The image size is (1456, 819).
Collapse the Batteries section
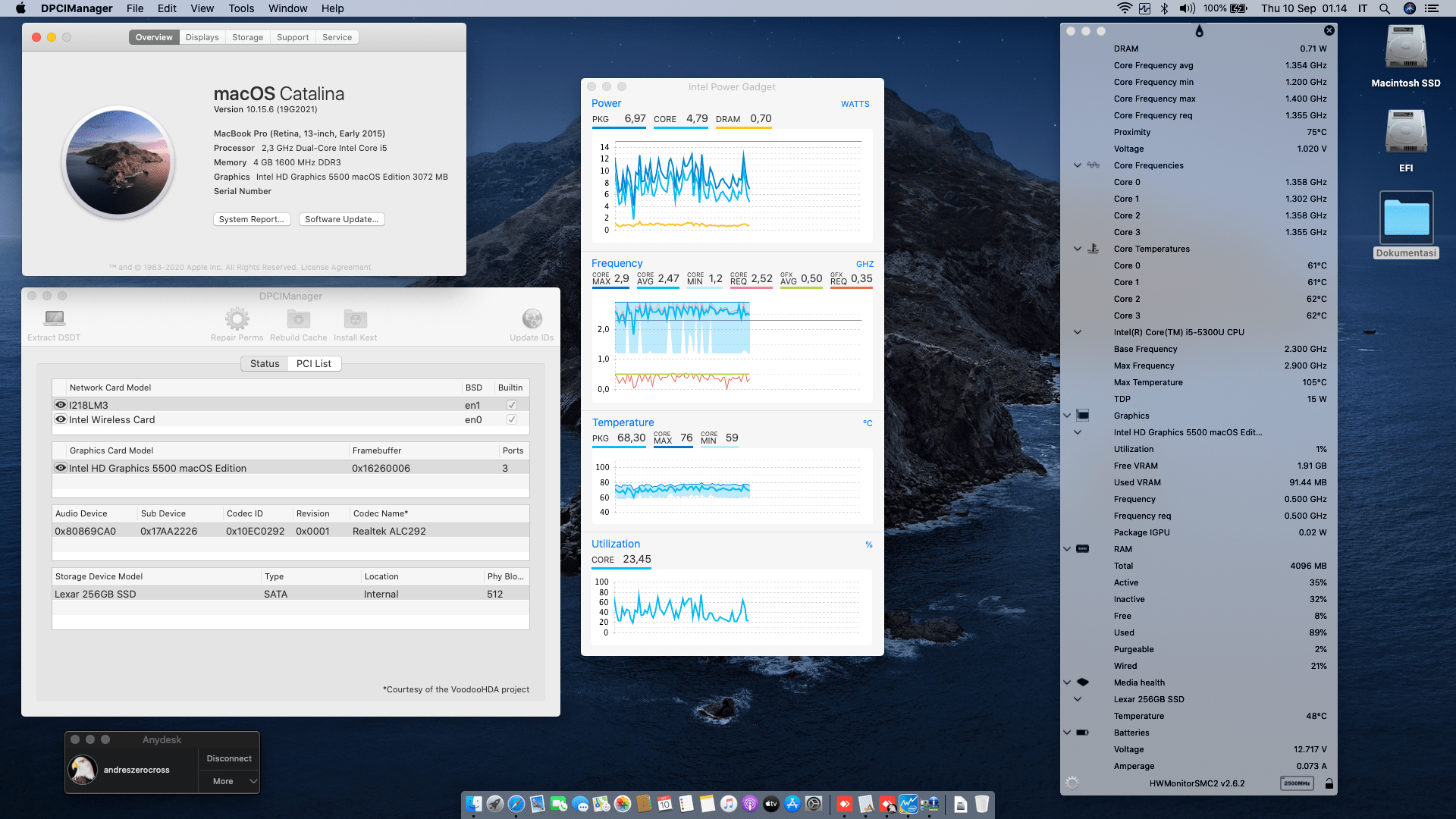pyautogui.click(x=1067, y=733)
